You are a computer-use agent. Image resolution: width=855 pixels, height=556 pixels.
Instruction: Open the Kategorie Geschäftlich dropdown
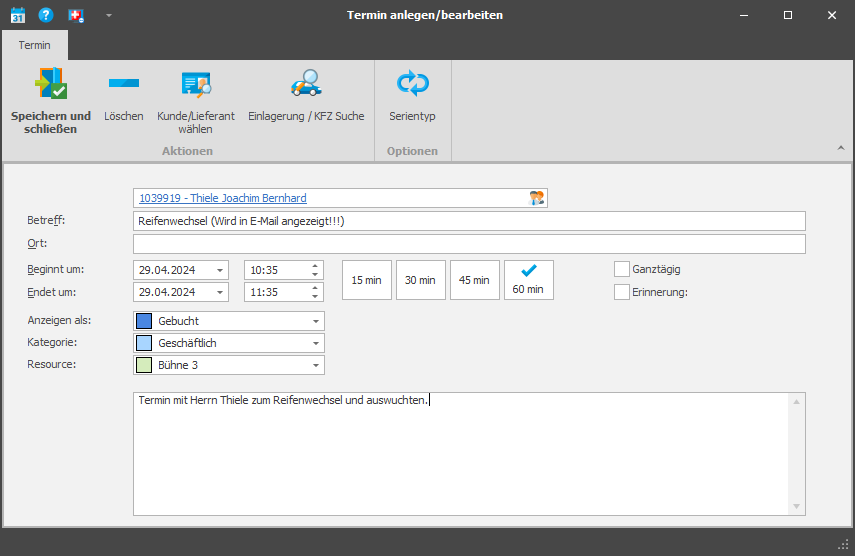[x=316, y=343]
